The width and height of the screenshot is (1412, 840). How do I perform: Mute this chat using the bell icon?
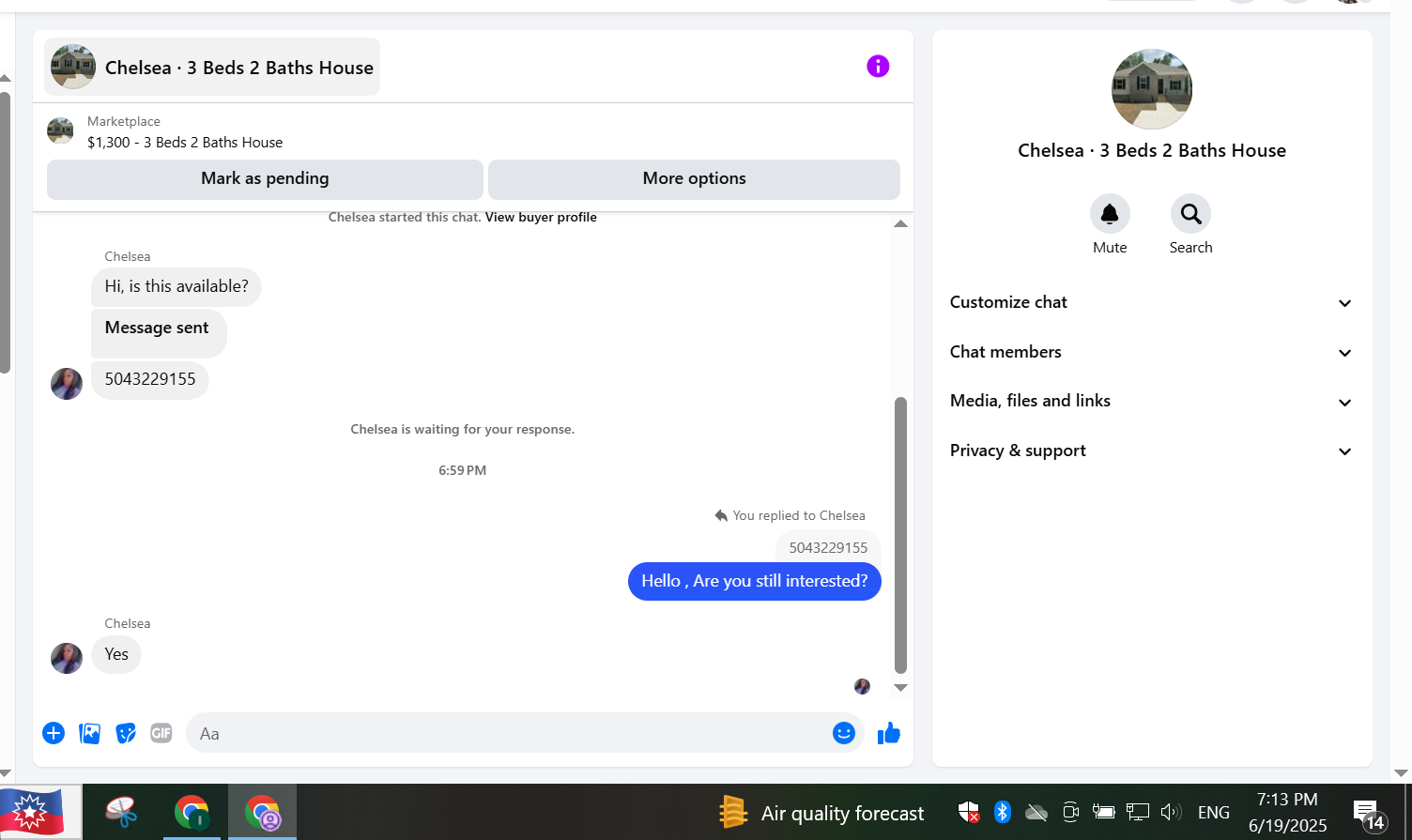point(1110,214)
